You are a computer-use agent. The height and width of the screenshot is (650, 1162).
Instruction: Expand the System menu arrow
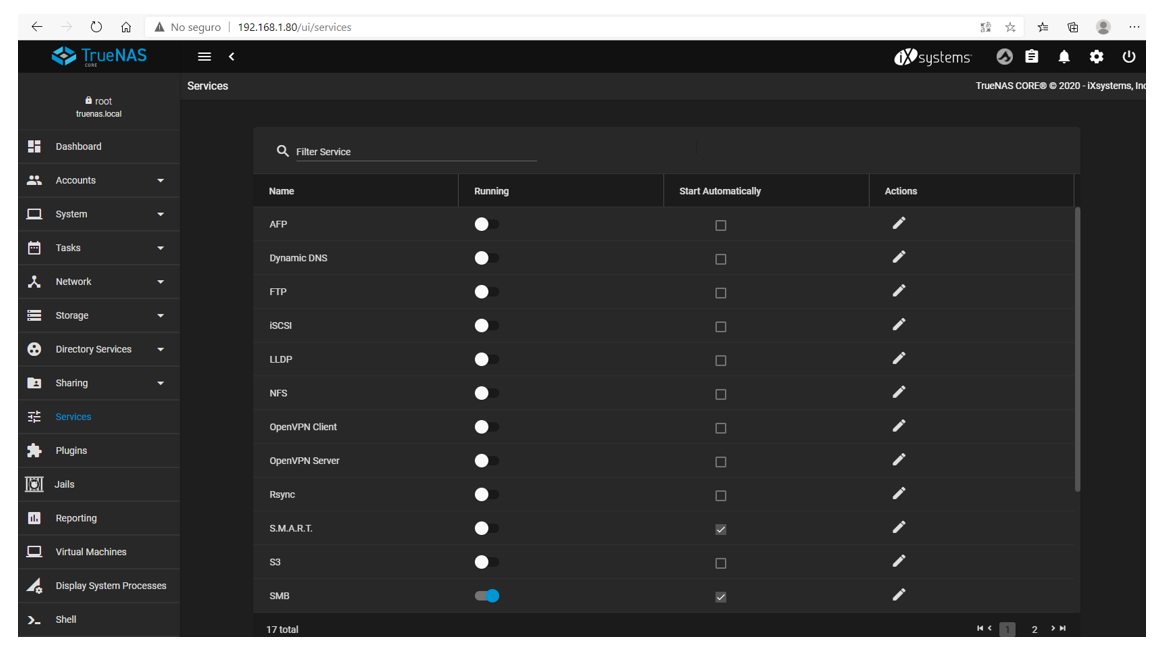coord(160,214)
